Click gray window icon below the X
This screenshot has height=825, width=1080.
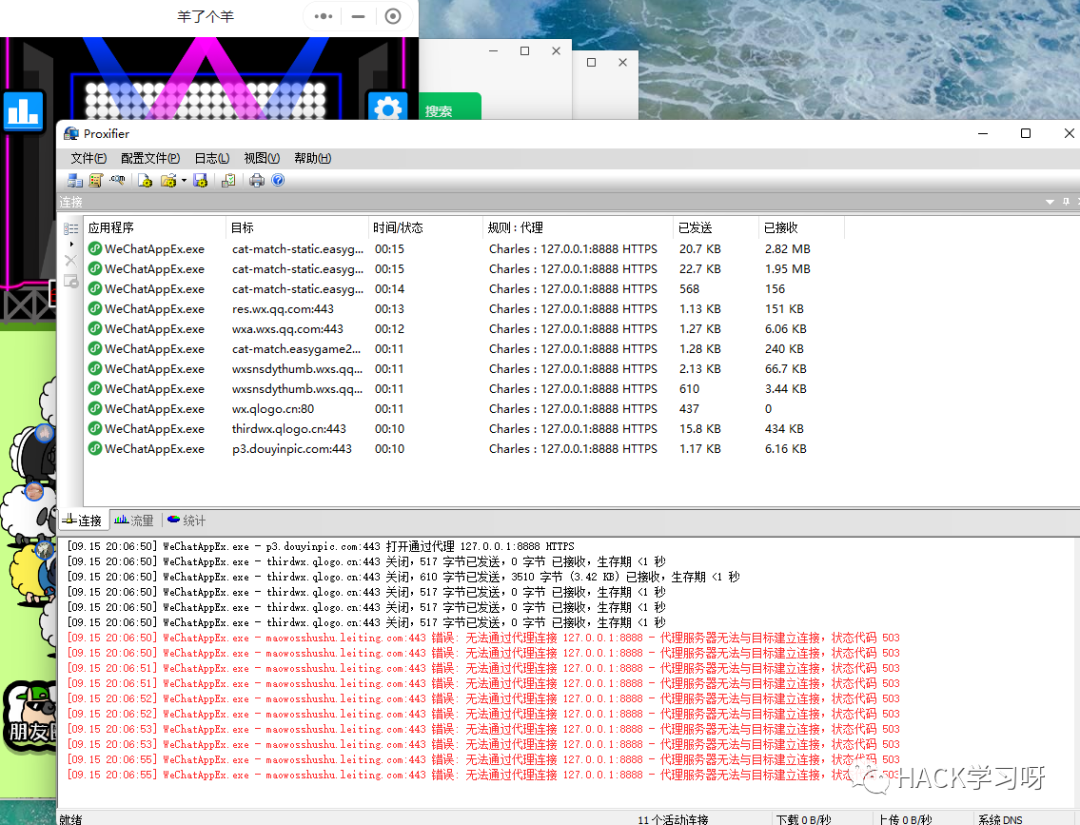click(71, 281)
